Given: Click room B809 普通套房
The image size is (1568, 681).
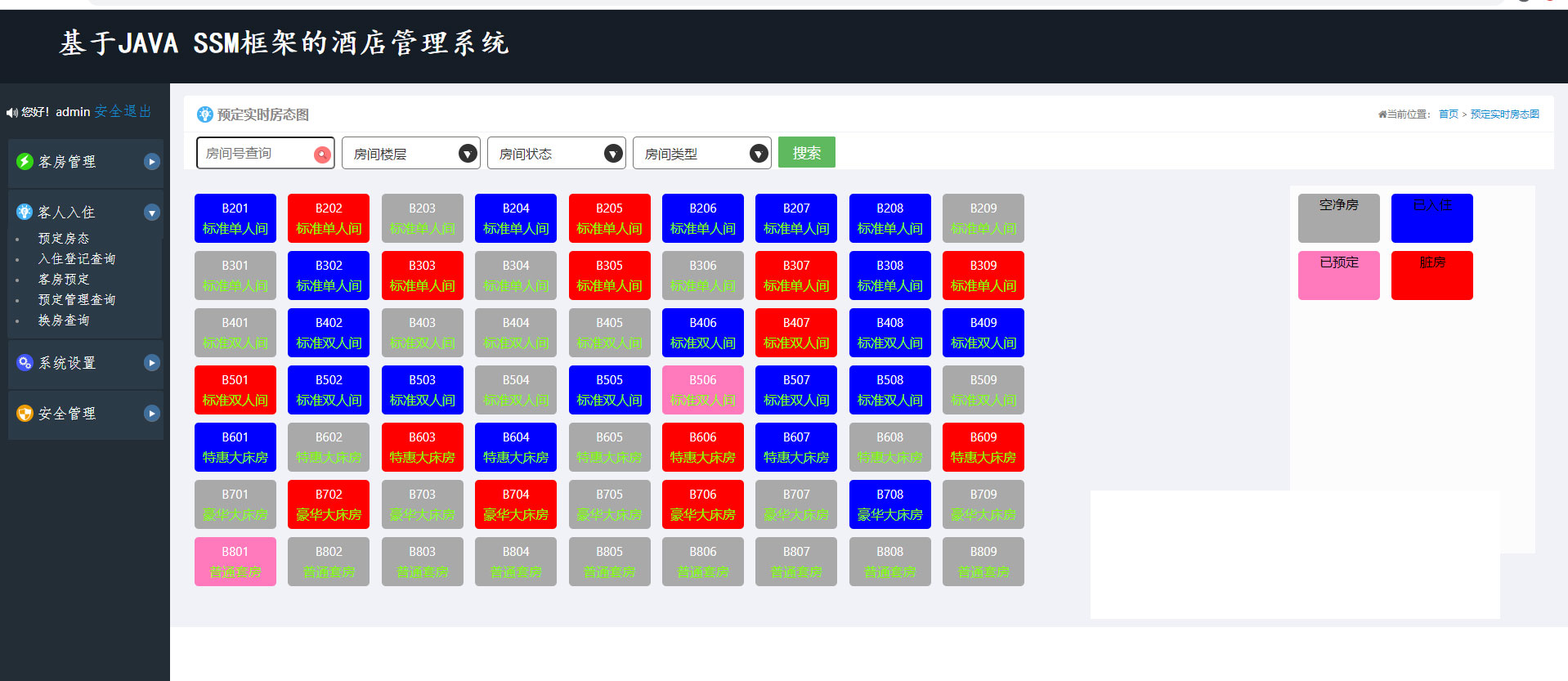Looking at the screenshot, I should [983, 562].
